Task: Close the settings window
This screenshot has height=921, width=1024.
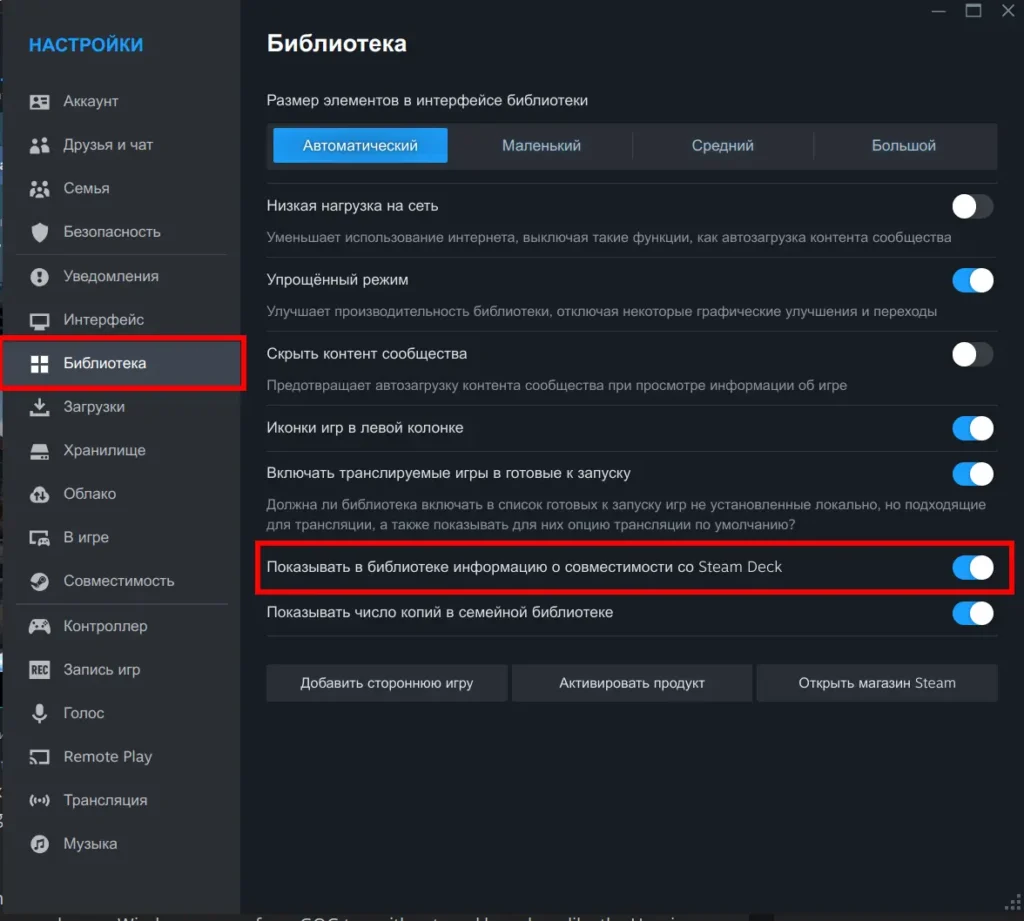Action: pyautogui.click(x=1008, y=10)
